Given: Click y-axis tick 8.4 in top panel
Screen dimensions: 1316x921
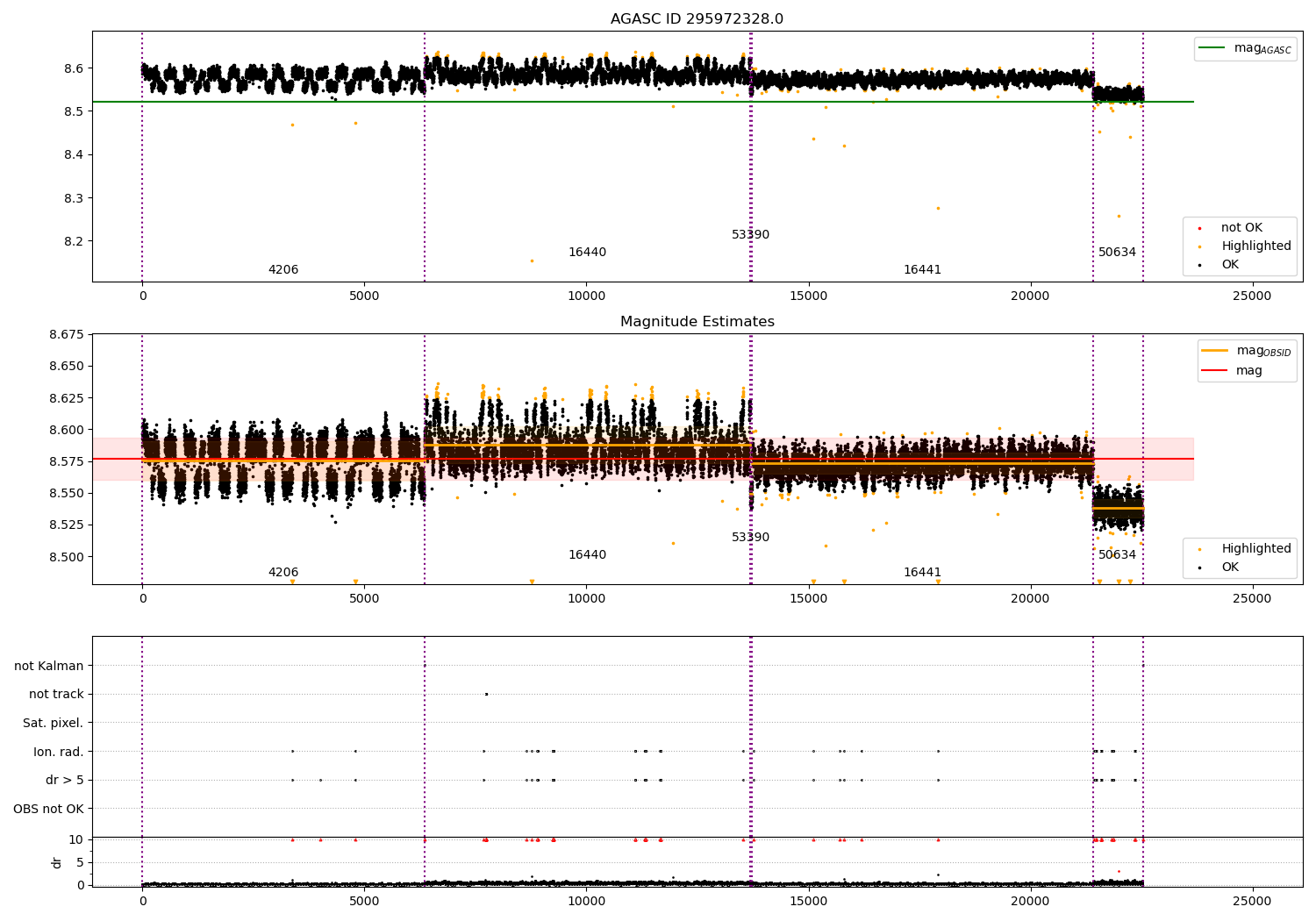Looking at the screenshot, I should coord(73,155).
